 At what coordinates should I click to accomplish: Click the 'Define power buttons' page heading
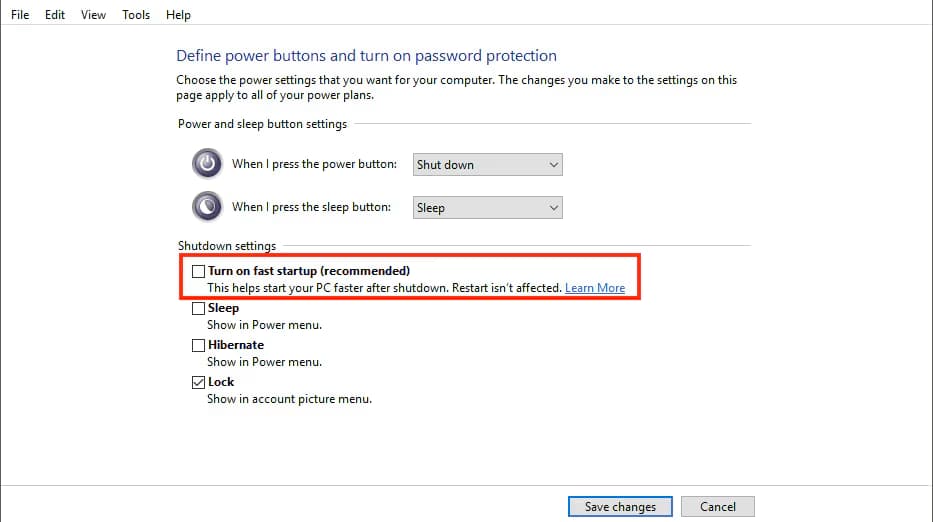(366, 56)
